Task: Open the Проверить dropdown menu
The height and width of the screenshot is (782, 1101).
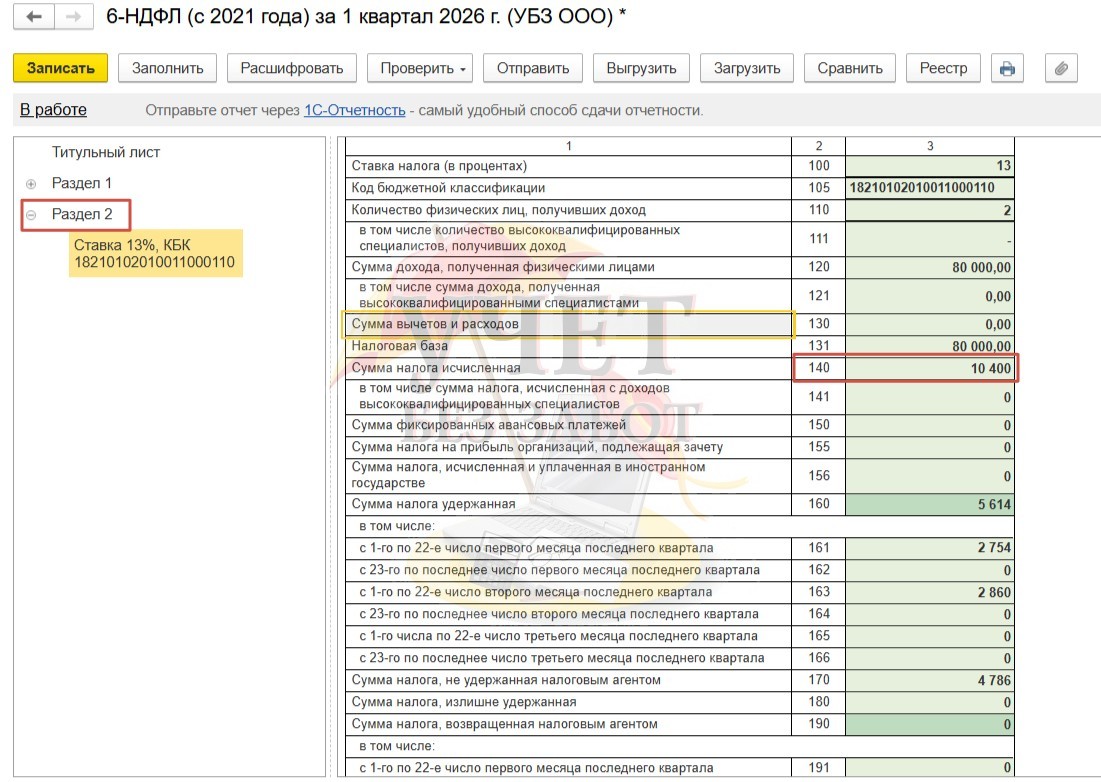Action: [424, 68]
